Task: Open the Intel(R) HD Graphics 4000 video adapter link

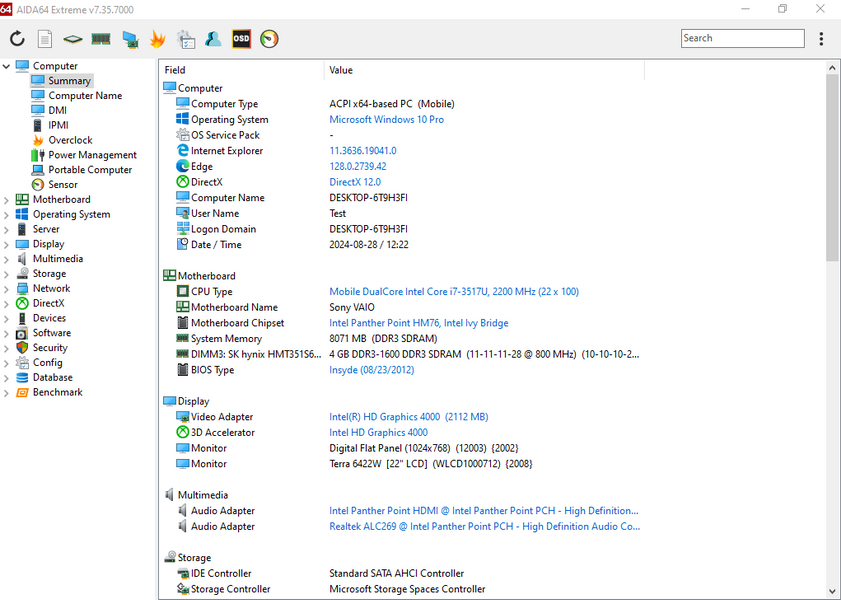Action: coord(409,417)
